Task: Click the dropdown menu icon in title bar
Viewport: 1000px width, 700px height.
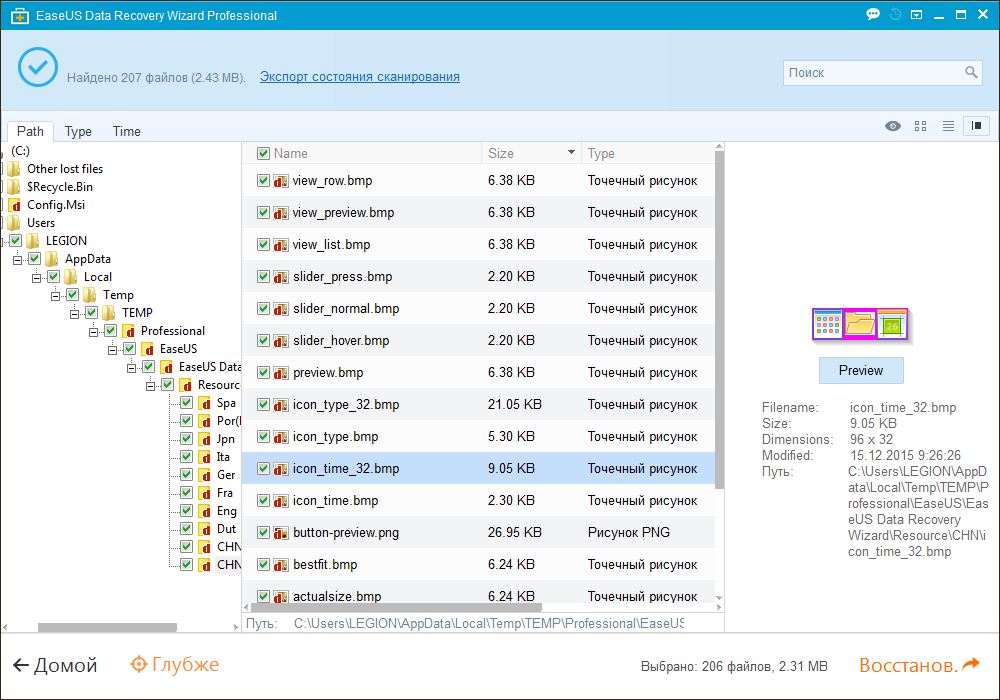Action: point(916,15)
